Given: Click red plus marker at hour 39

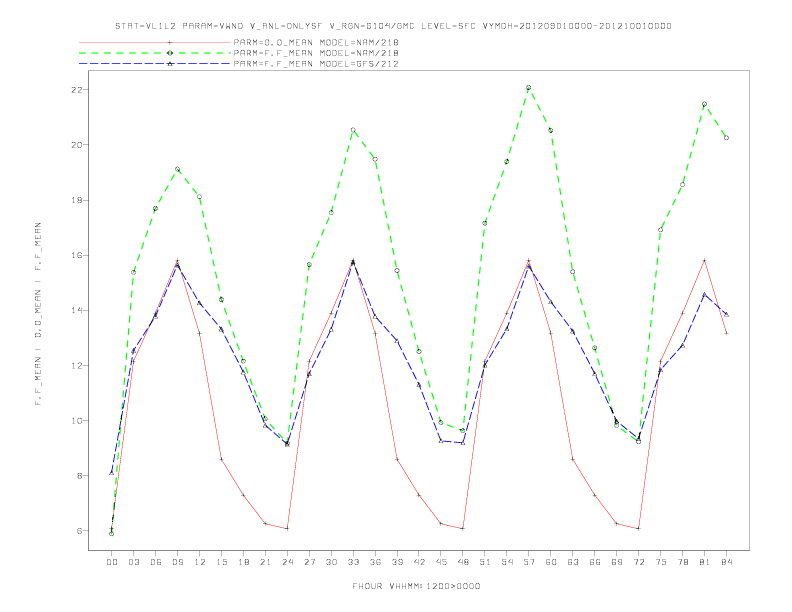Looking at the screenshot, I should (x=397, y=459).
